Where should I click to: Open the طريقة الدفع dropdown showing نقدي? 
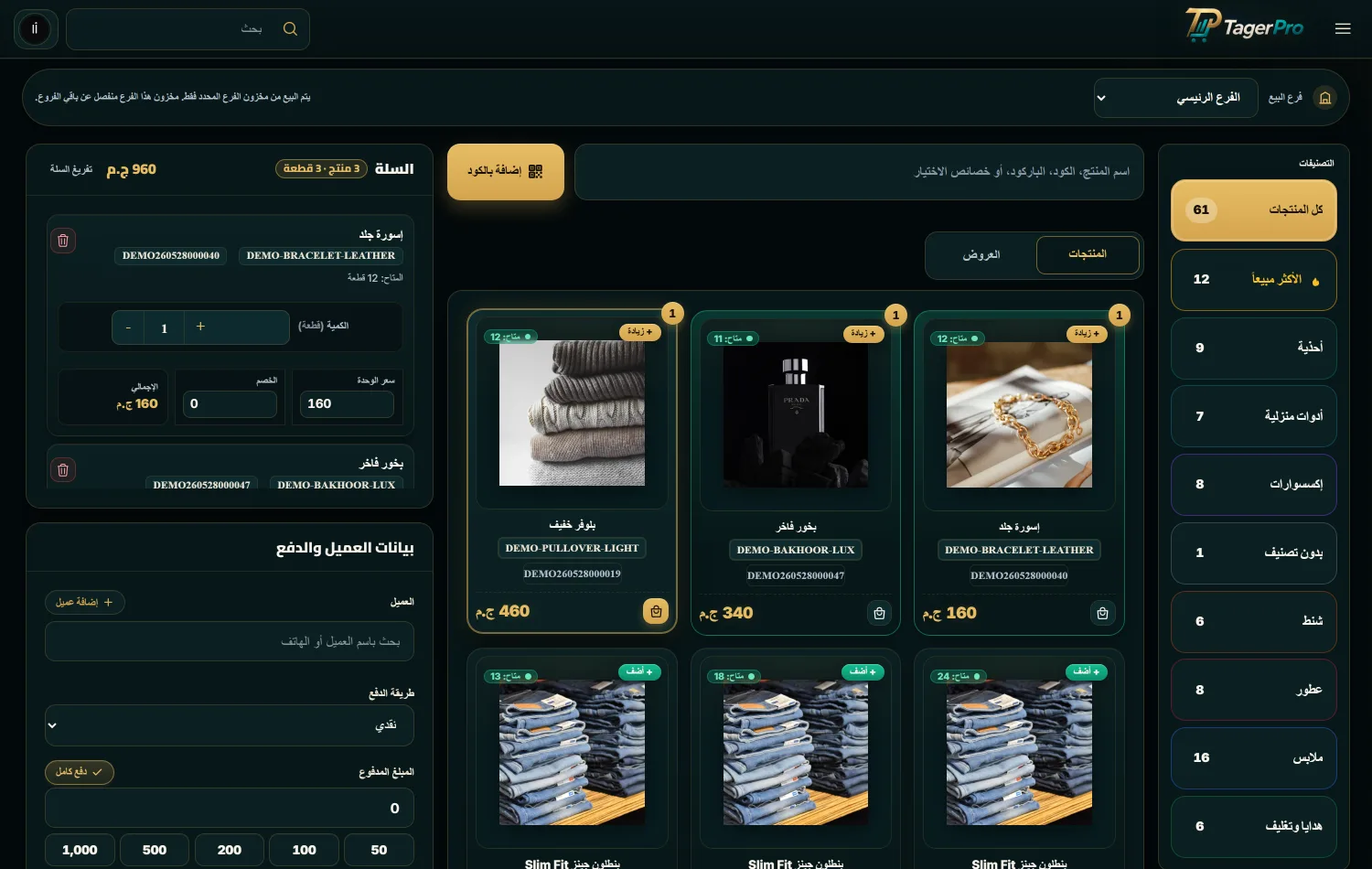pyautogui.click(x=230, y=725)
